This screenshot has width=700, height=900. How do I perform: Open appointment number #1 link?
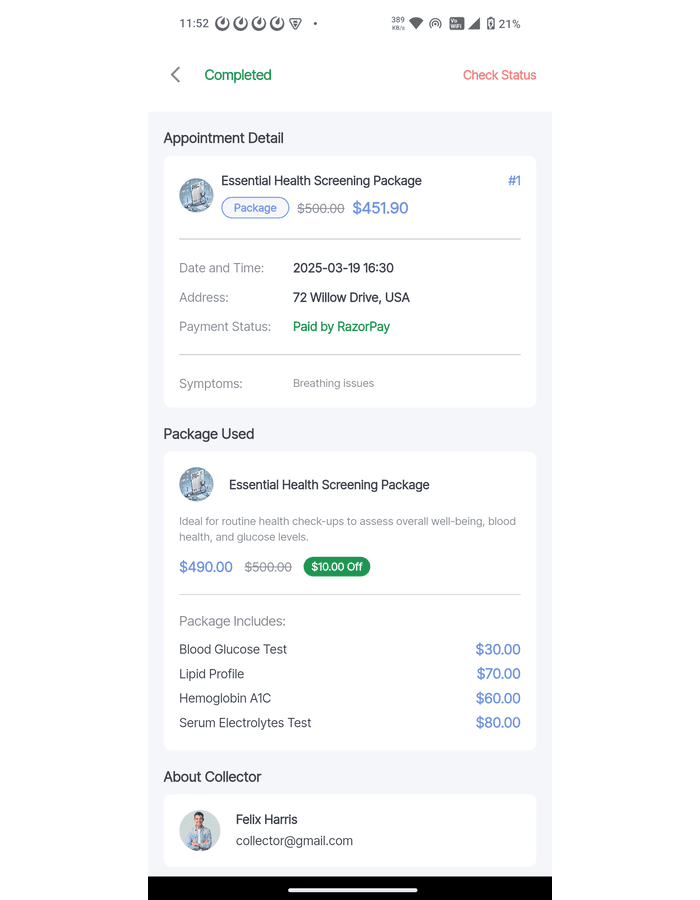[514, 181]
